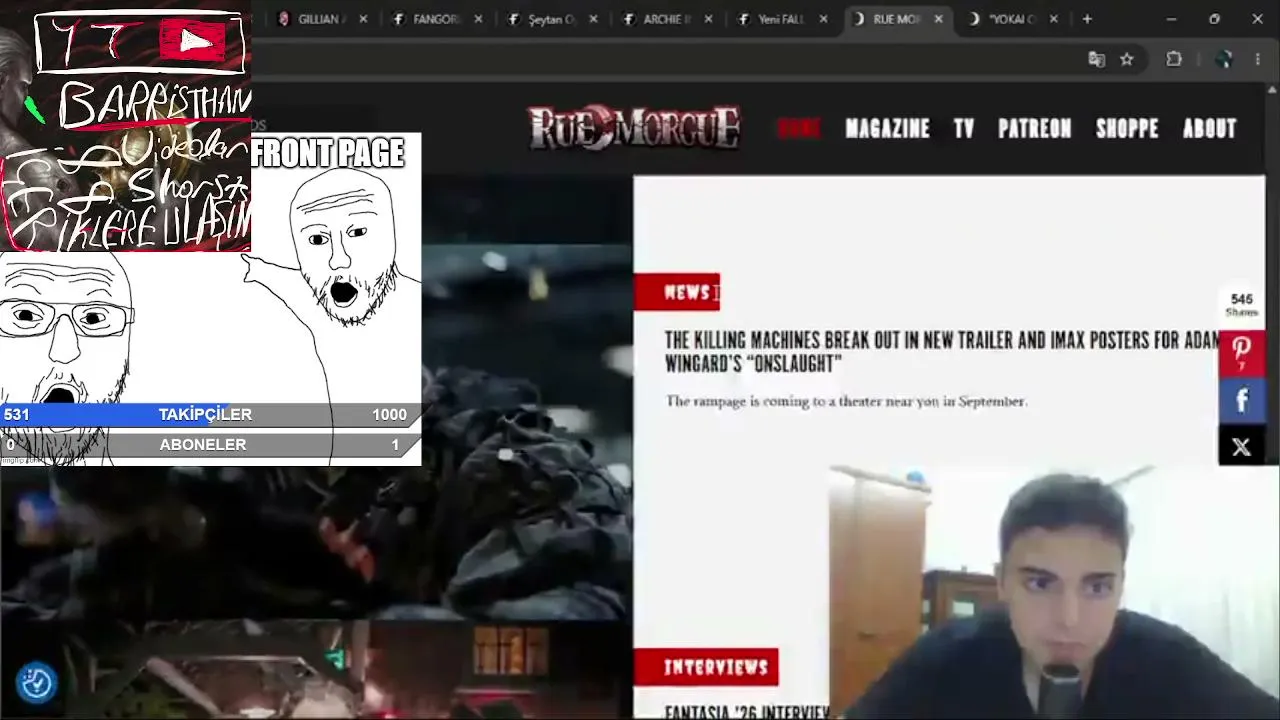Close the RUE MORGUE tab
This screenshot has height=720, width=1280.
tap(939, 19)
